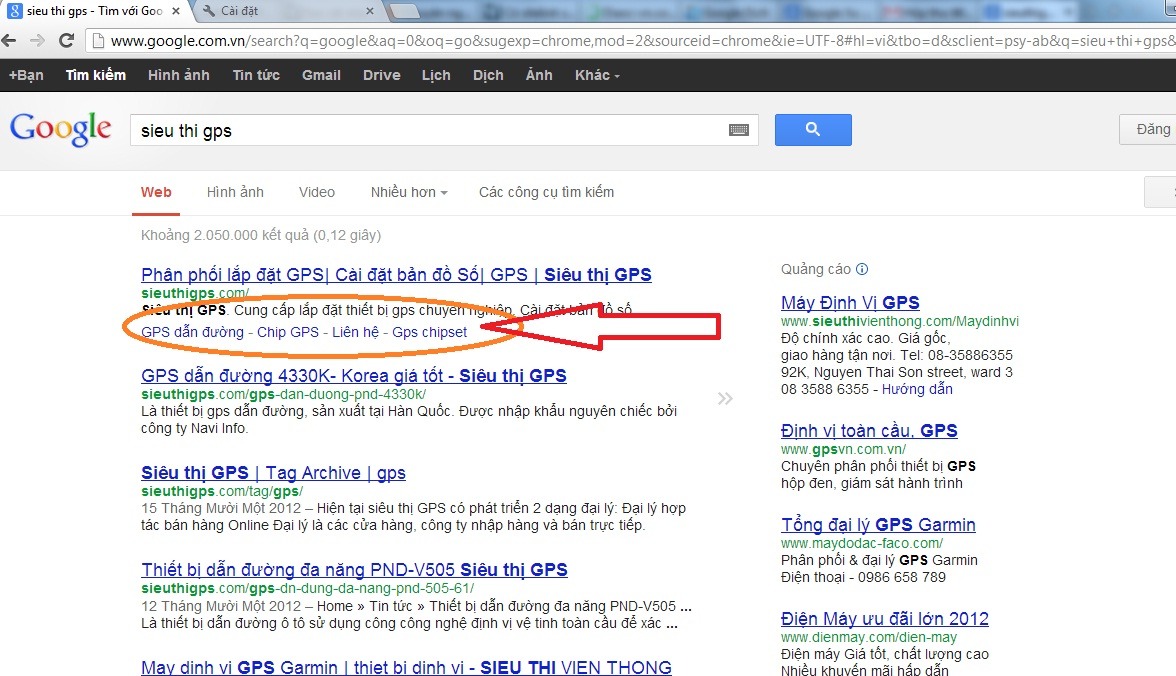Expand the Nhiều hơn dropdown

click(409, 192)
